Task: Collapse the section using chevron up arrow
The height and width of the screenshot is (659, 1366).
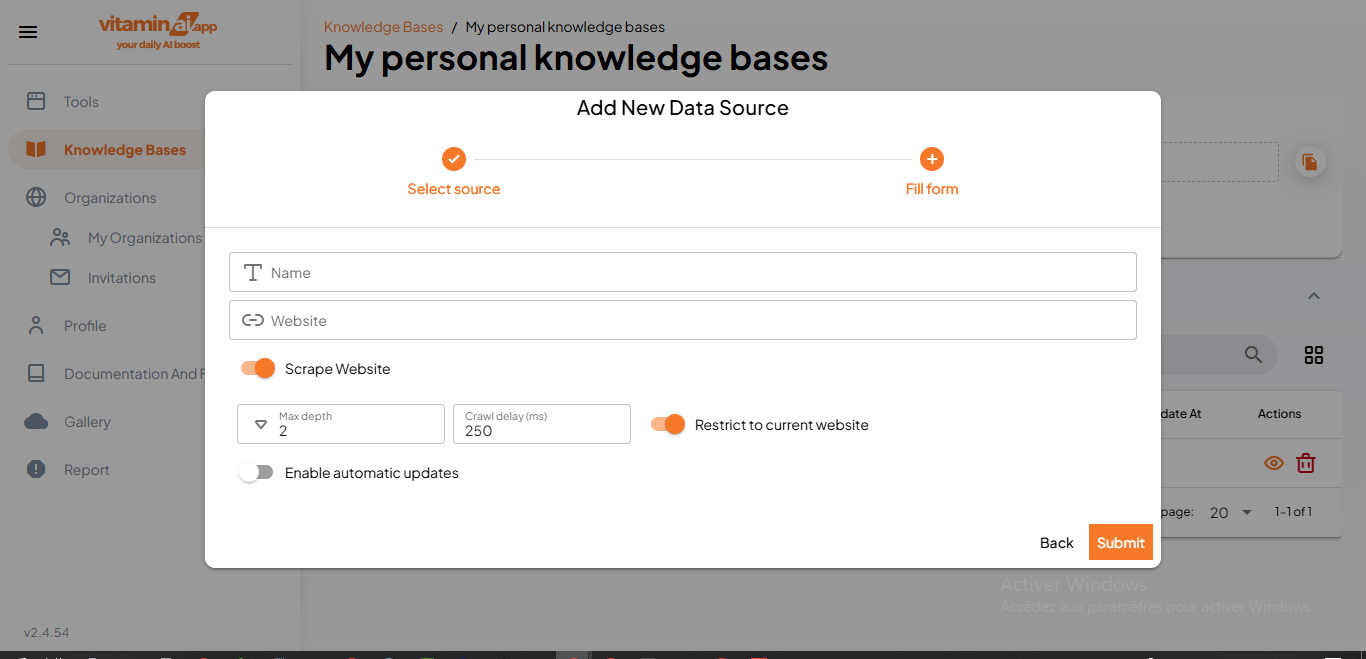Action: 1314,296
